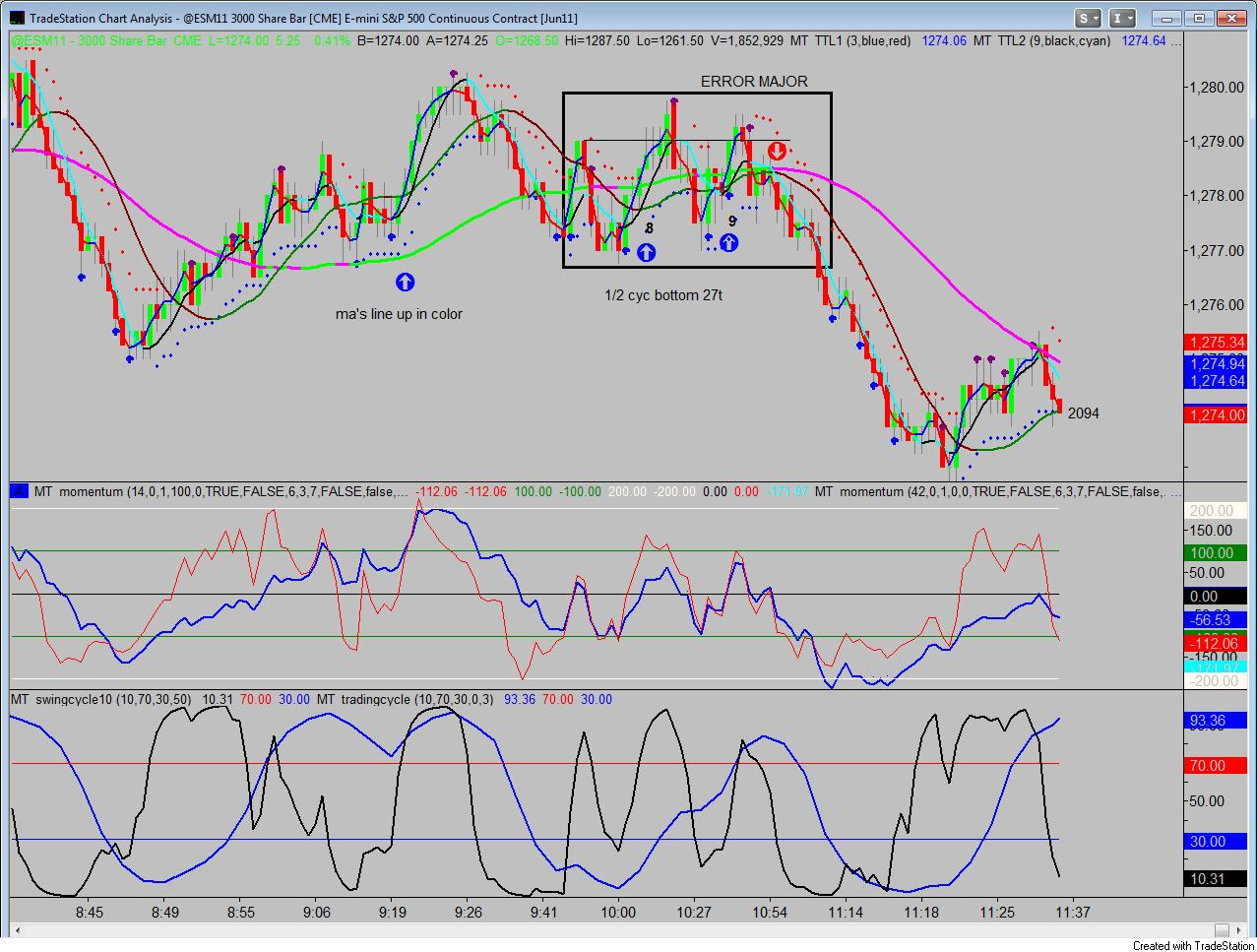The height and width of the screenshot is (952, 1257).
Task: Click the MT momentum (14,0,1,100...) label
Action: (x=221, y=491)
